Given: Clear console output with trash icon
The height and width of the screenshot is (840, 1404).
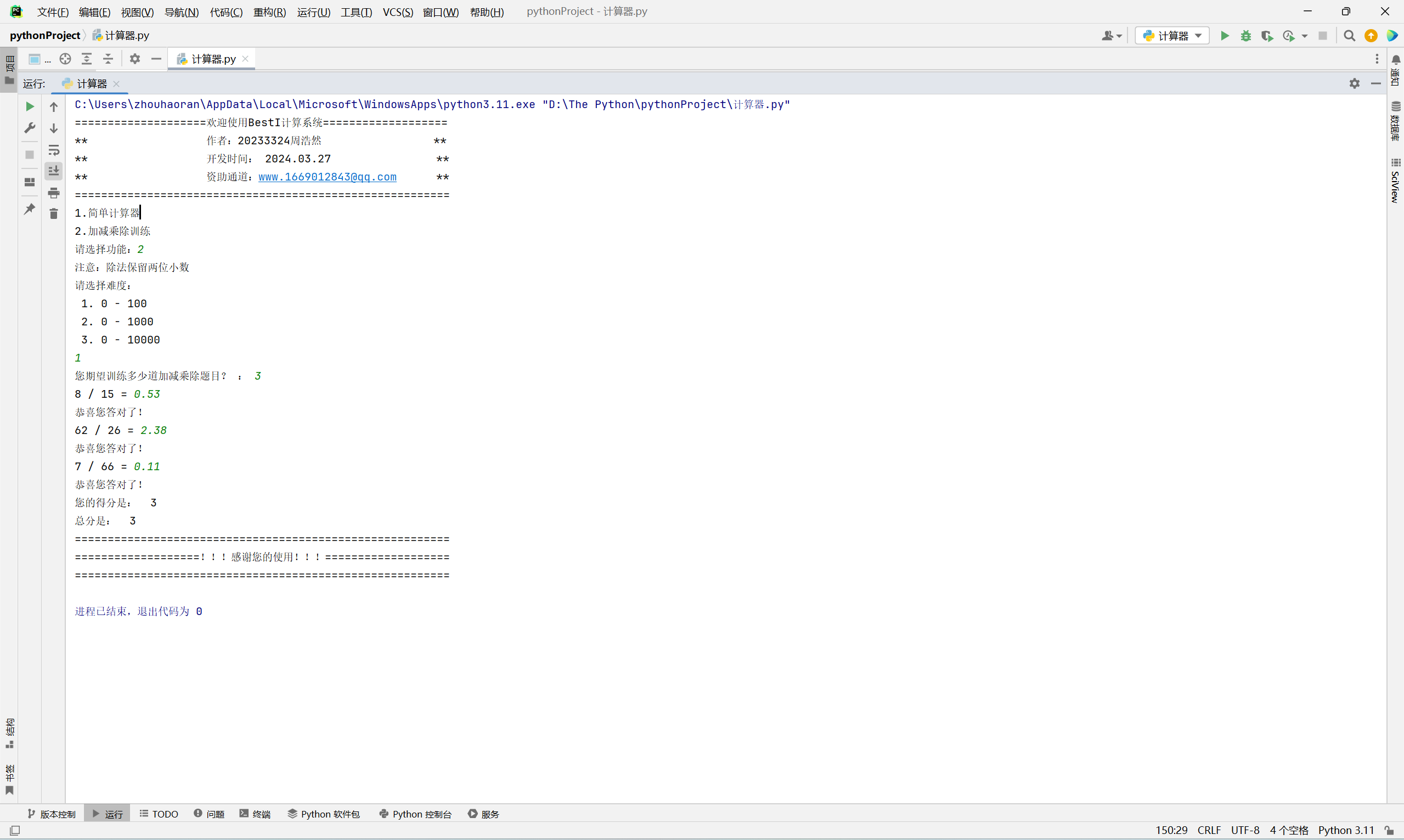Looking at the screenshot, I should pos(54,214).
